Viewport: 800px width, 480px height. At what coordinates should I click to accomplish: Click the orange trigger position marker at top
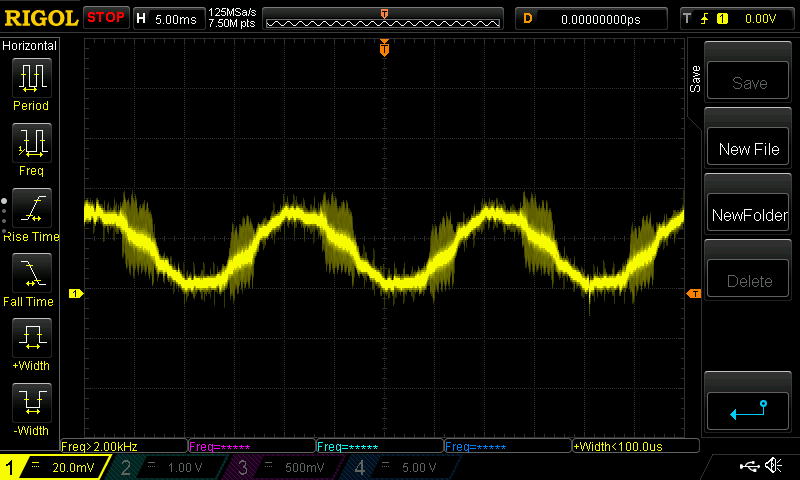click(x=384, y=48)
